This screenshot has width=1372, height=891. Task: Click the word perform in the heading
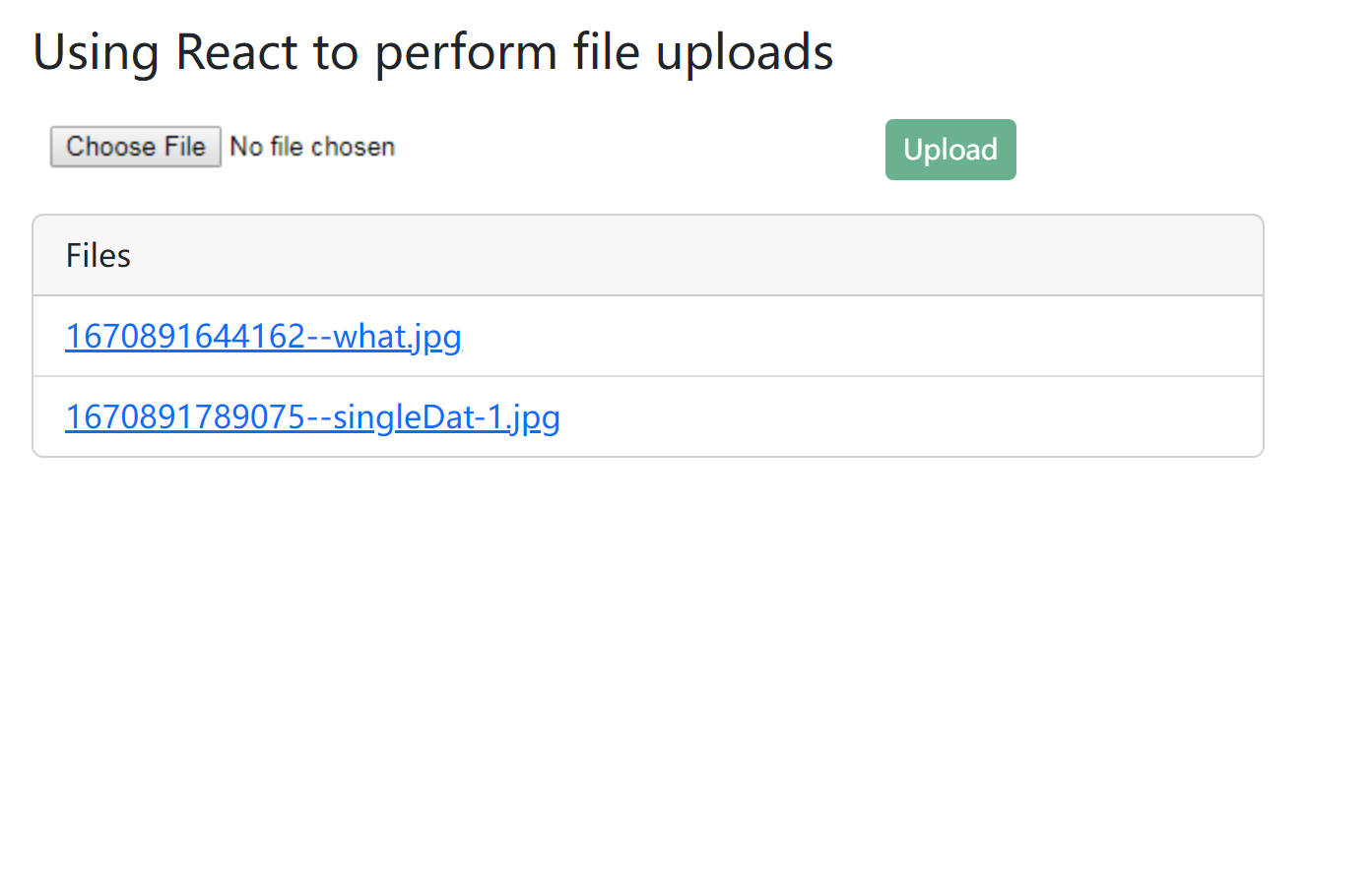[x=466, y=52]
